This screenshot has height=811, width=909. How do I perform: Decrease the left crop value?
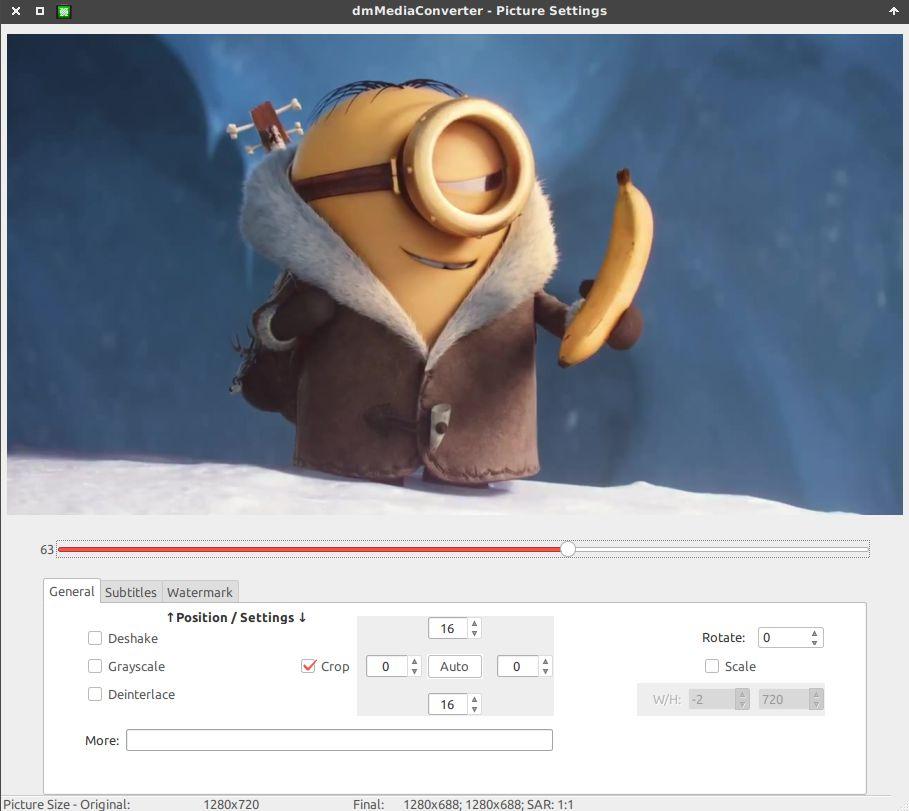(414, 671)
